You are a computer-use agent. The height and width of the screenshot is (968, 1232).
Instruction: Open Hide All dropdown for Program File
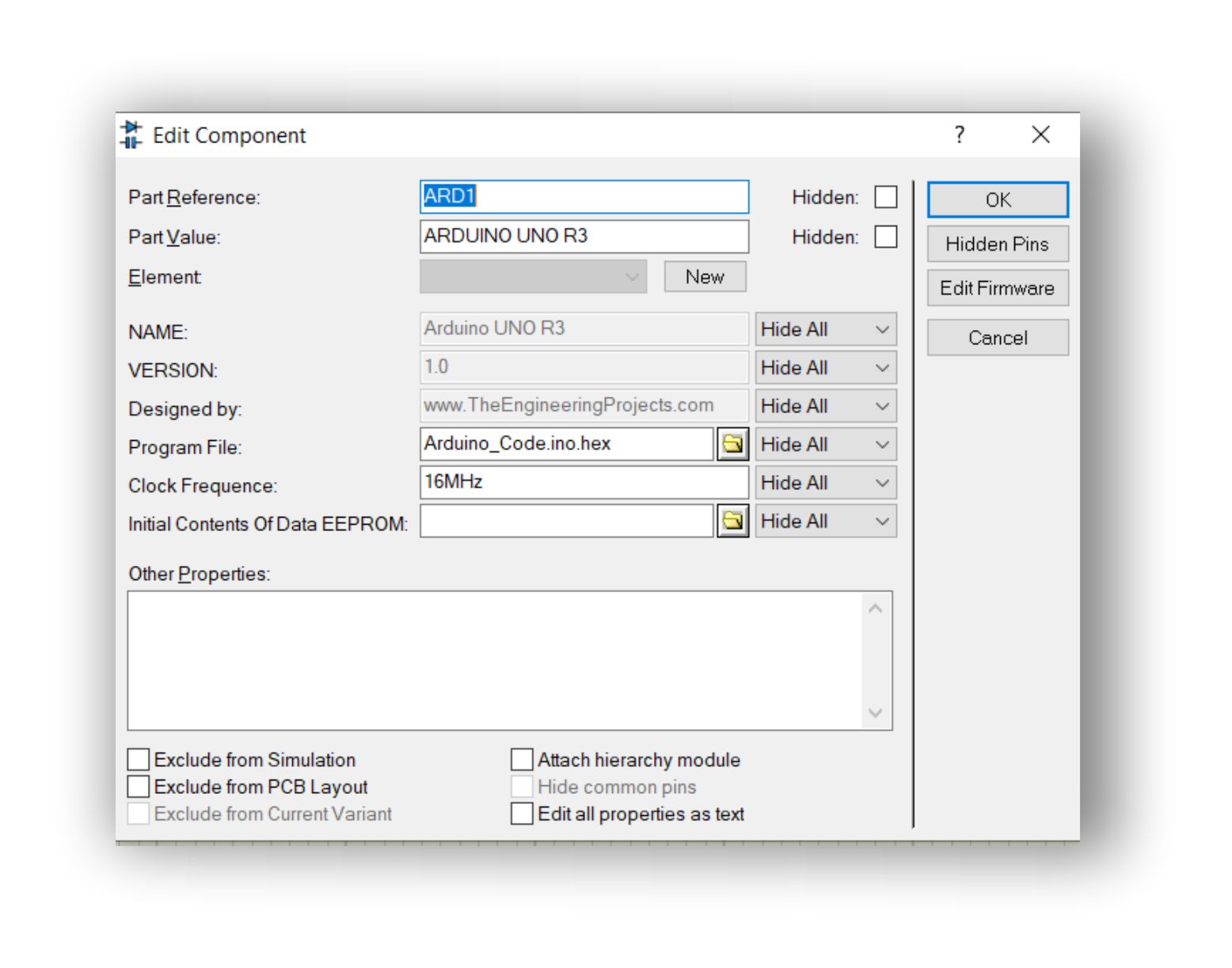pos(826,445)
